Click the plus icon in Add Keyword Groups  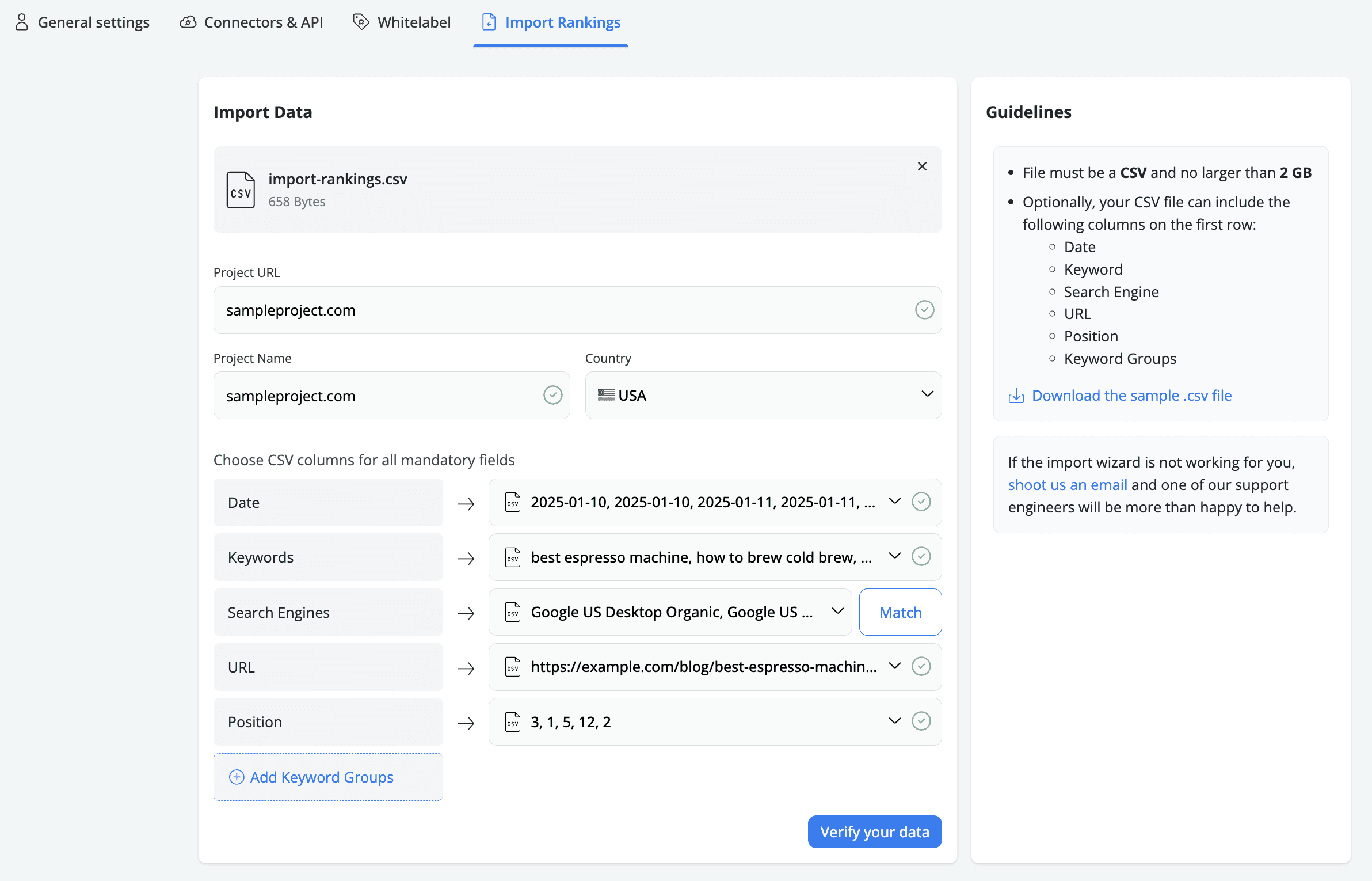coord(236,777)
